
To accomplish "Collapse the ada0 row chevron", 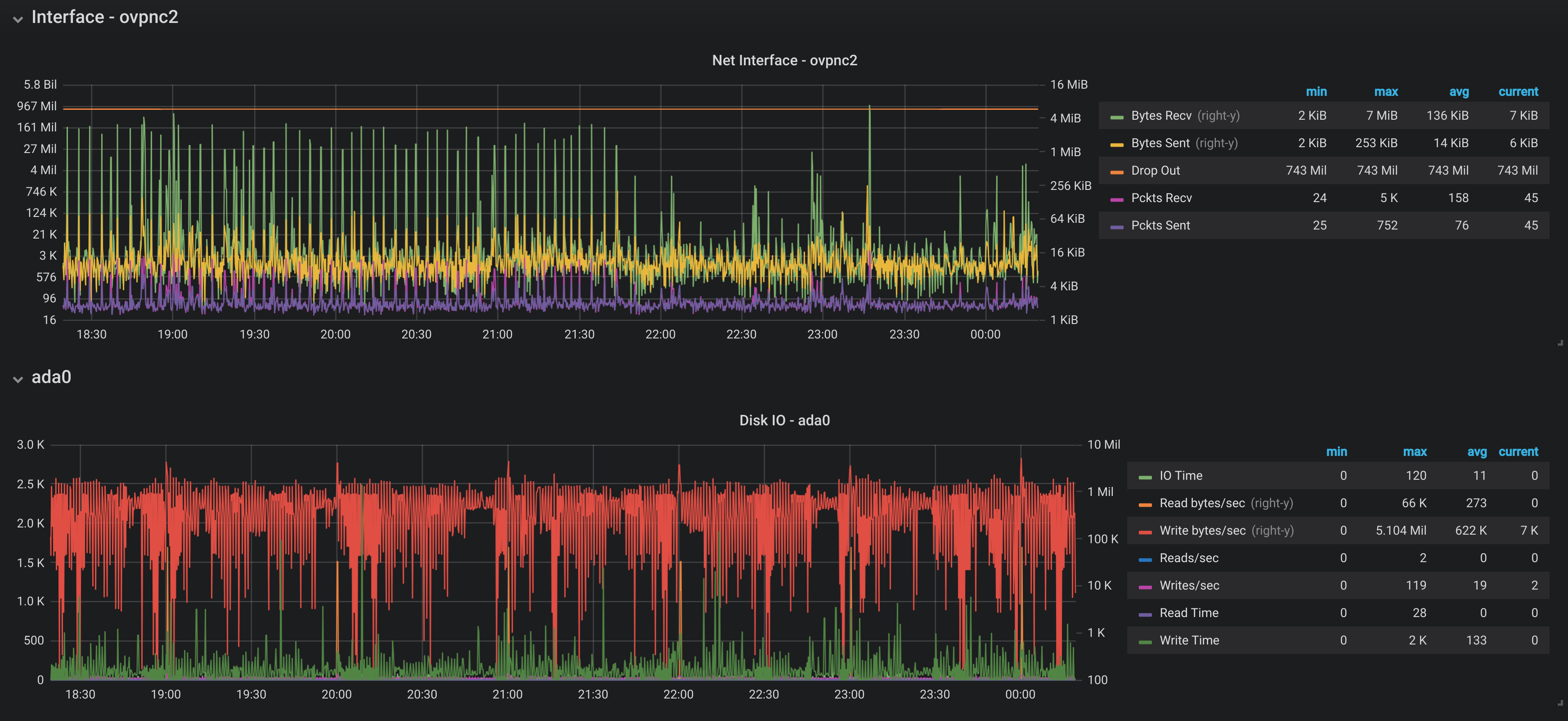I will pos(18,379).
